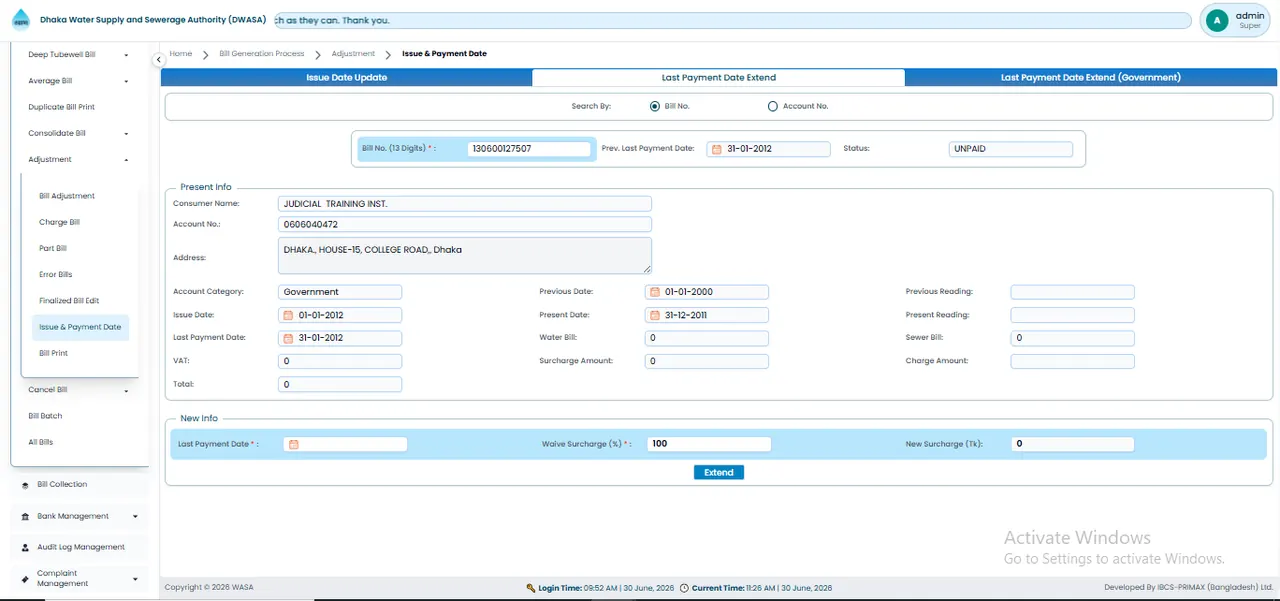Screen dimensions: 1280x601
Task: Click the New Surcharge (Tk) input
Action: [x=1072, y=444]
